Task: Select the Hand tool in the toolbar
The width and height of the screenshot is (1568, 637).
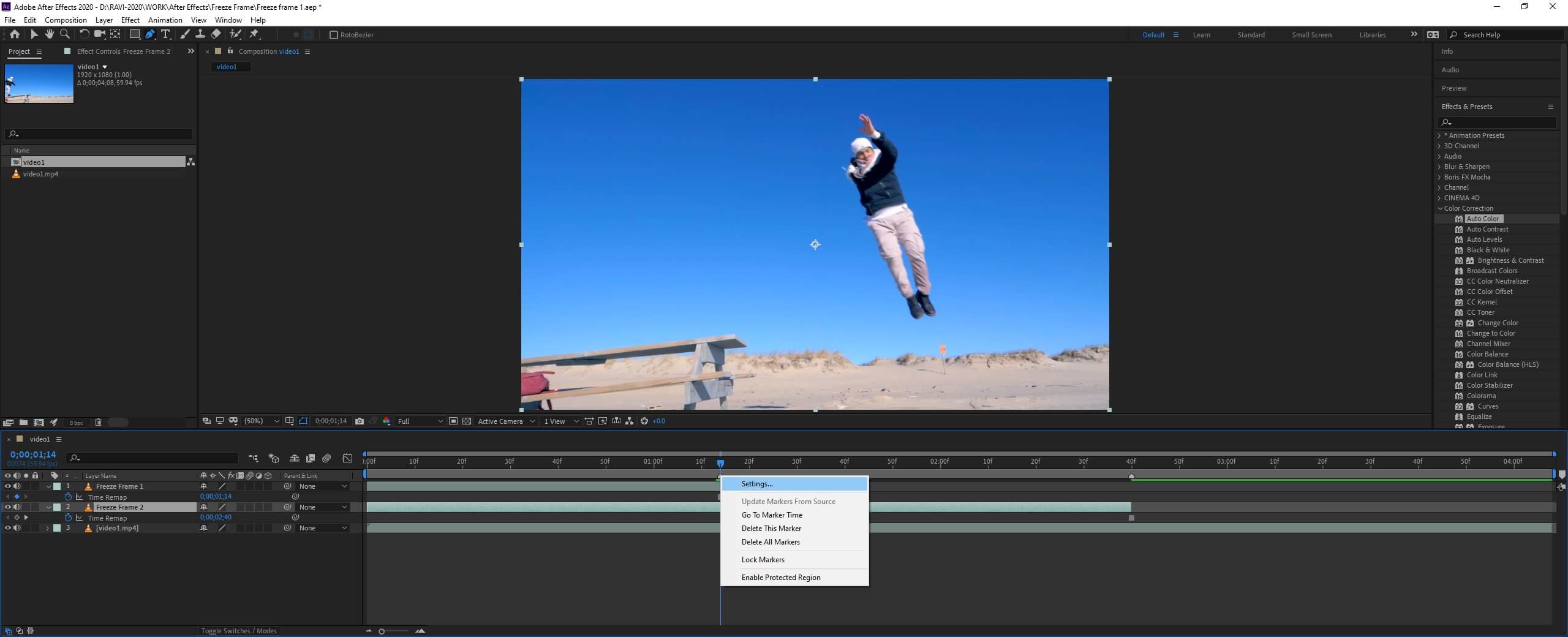Action: [x=49, y=34]
